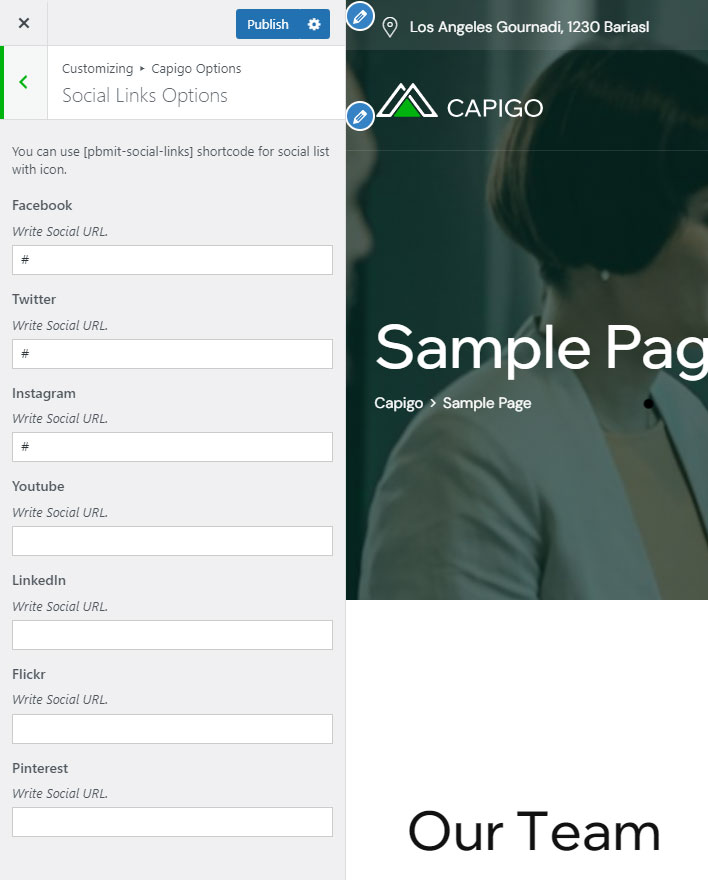Image resolution: width=708 pixels, height=880 pixels.
Task: Click edit pencil shortcut beside Capigo logo
Action: click(x=360, y=116)
